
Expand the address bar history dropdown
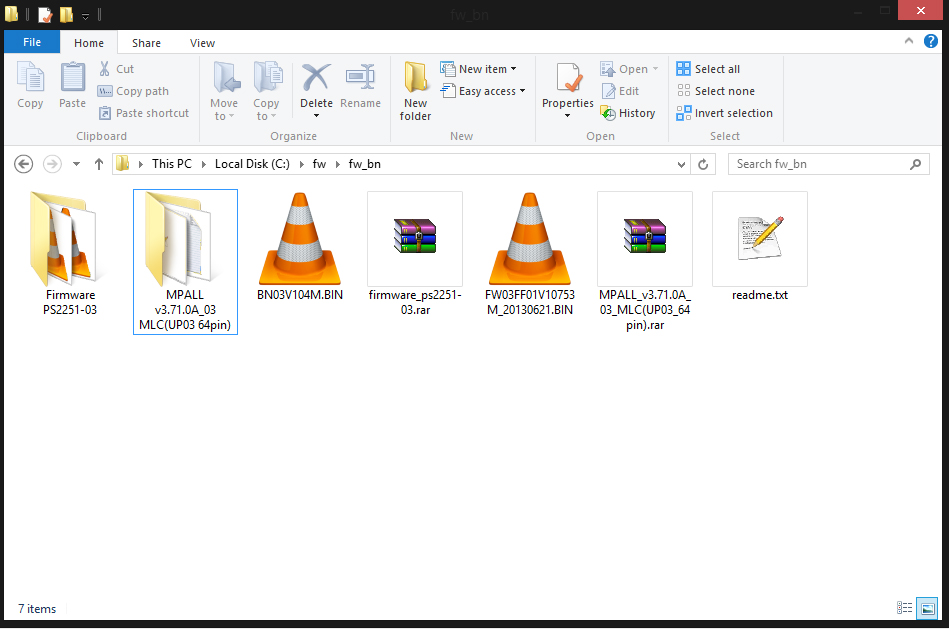point(681,164)
